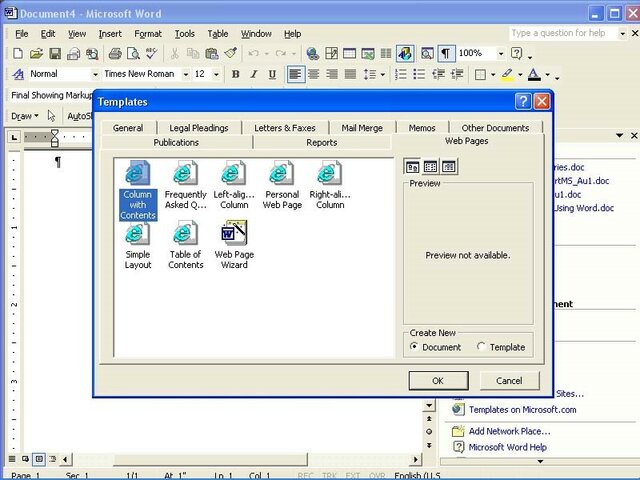Click Cancel in Templates dialog

(x=509, y=380)
